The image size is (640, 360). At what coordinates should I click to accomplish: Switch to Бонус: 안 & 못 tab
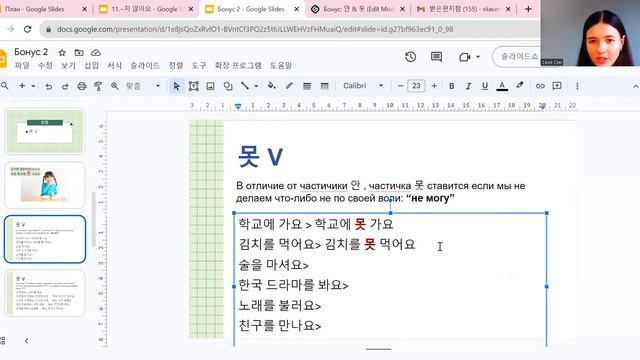(x=357, y=9)
